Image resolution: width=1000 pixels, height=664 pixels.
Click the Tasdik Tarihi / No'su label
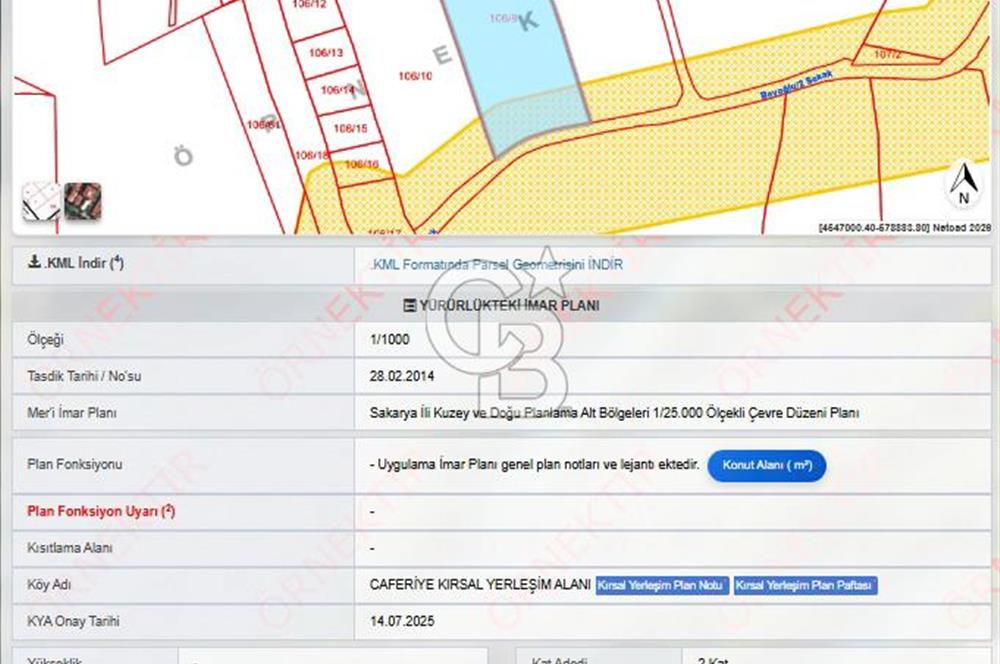(x=84, y=376)
